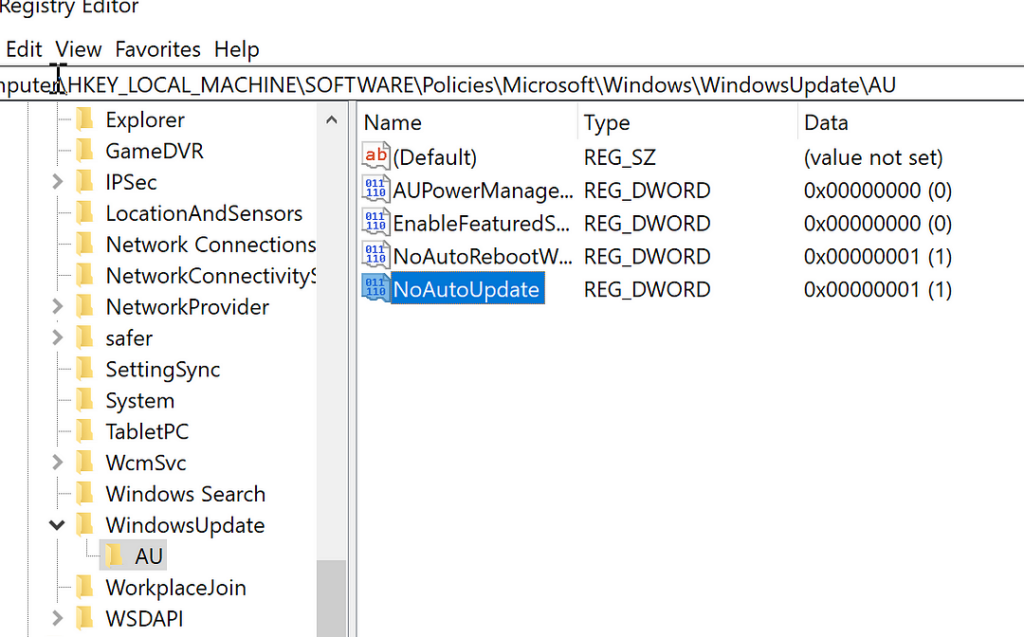Click the (Default) string value icon

(x=375, y=157)
